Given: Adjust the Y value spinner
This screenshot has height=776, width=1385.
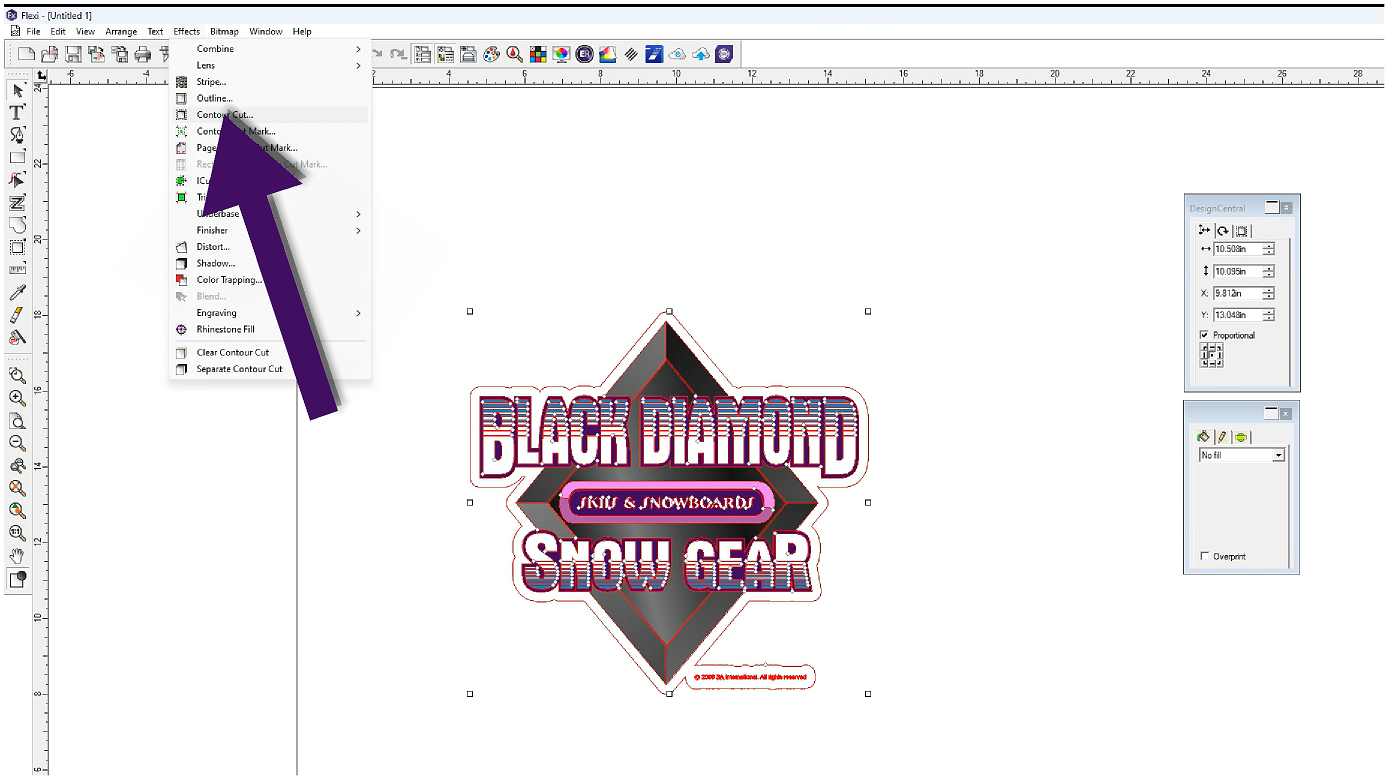Looking at the screenshot, I should [1269, 315].
